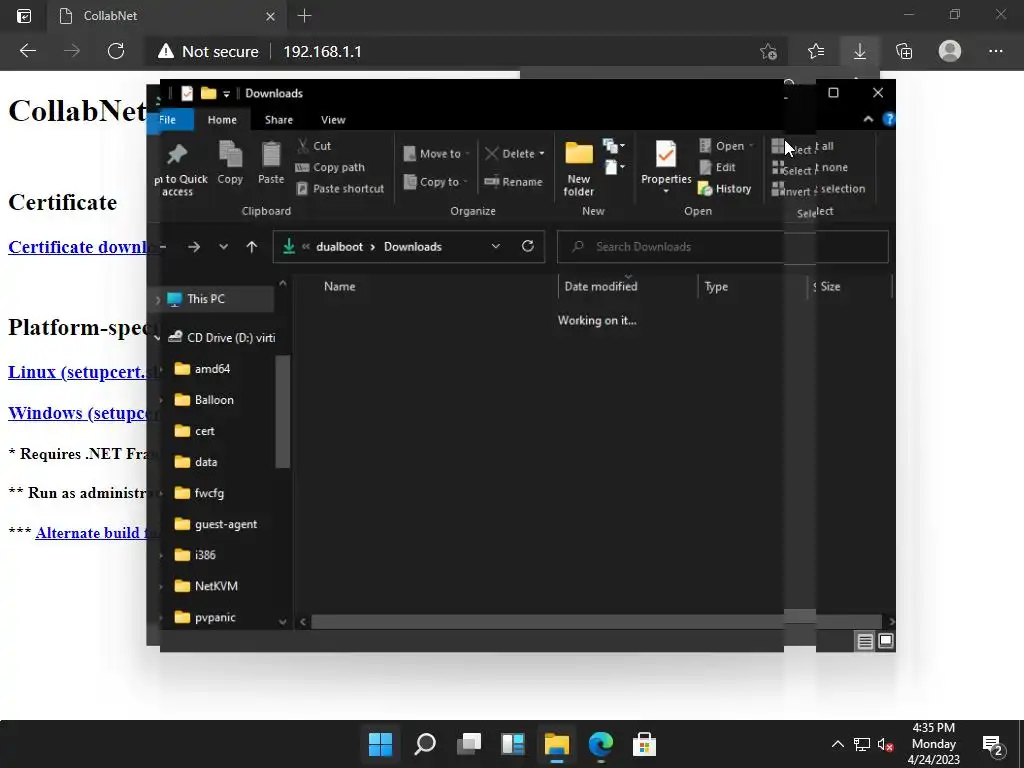The width and height of the screenshot is (1024, 768).
Task: Select the data folder in tree
Action: 196,462
